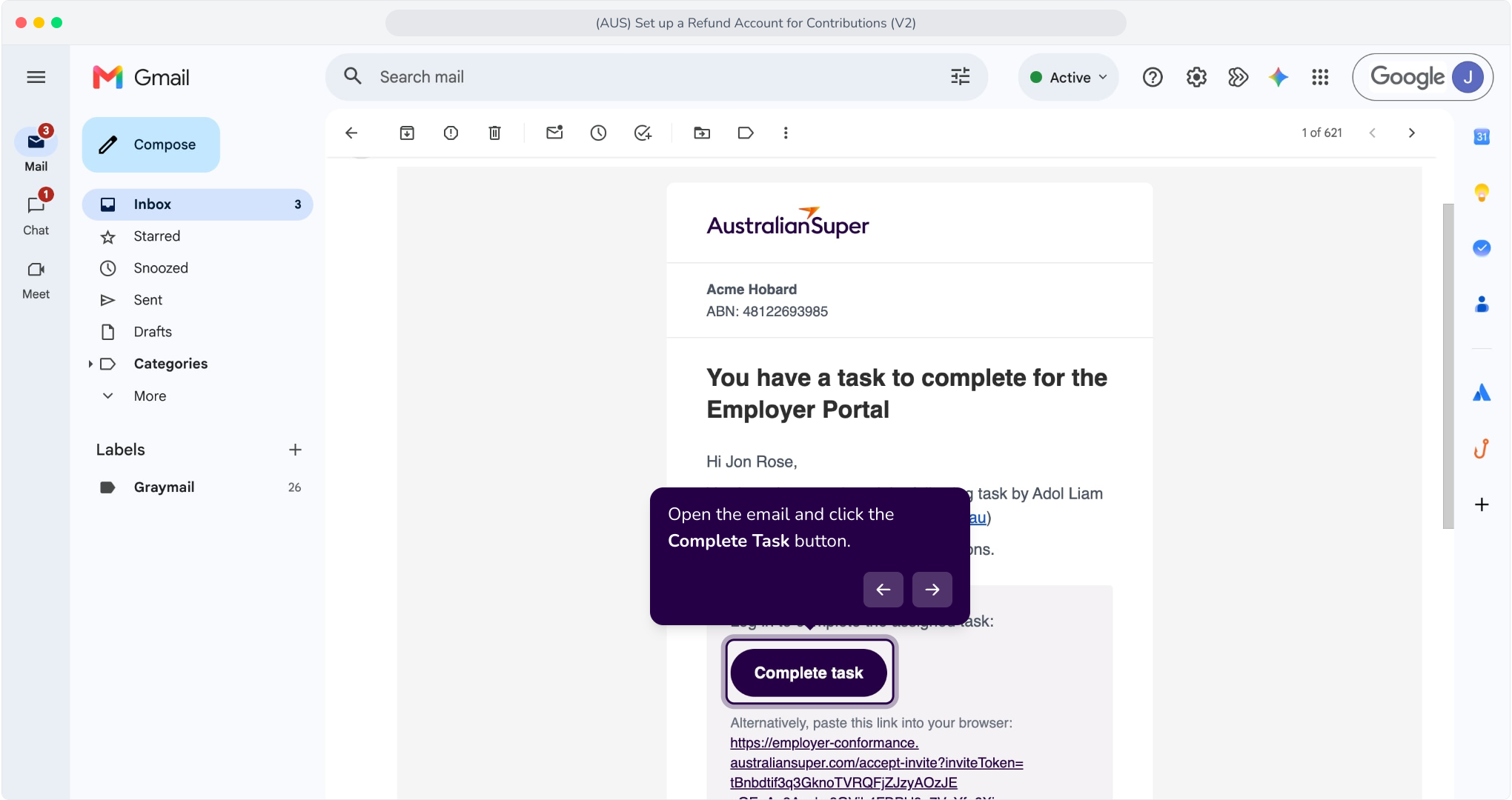The width and height of the screenshot is (1512, 800).
Task: Mark the email as unread
Action: [x=554, y=133]
